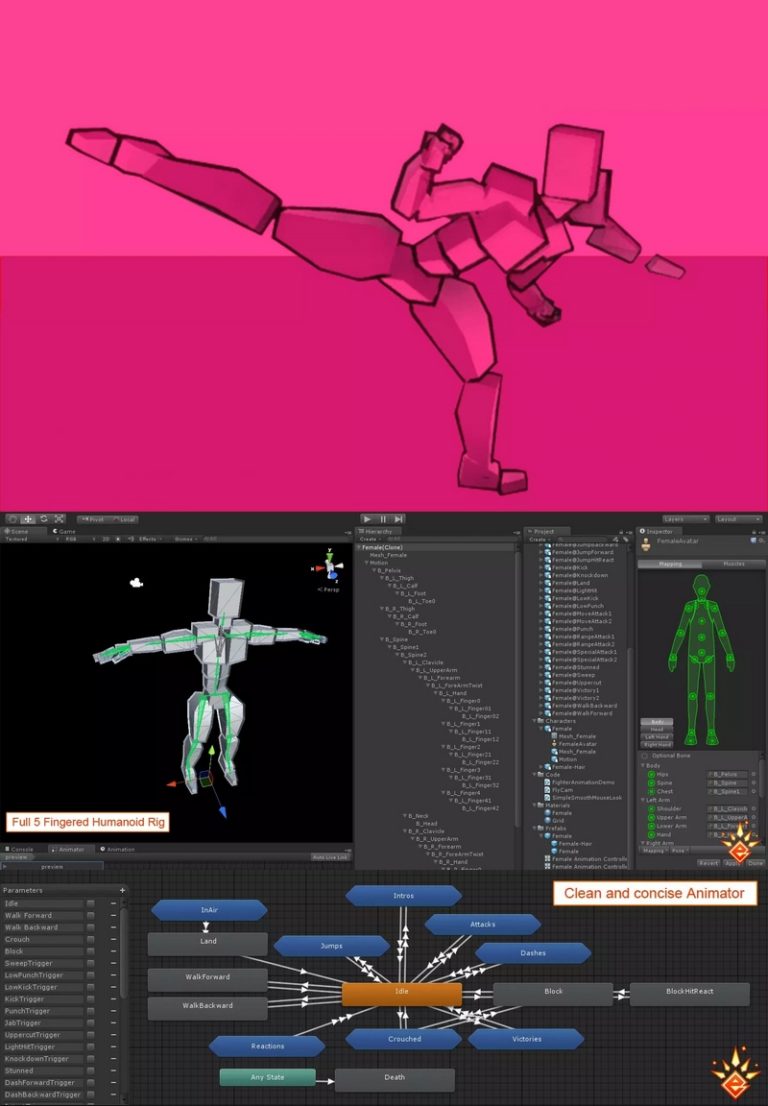Image resolution: width=768 pixels, height=1106 pixels.
Task: Add a parameter with the plus icon
Action: click(x=122, y=890)
